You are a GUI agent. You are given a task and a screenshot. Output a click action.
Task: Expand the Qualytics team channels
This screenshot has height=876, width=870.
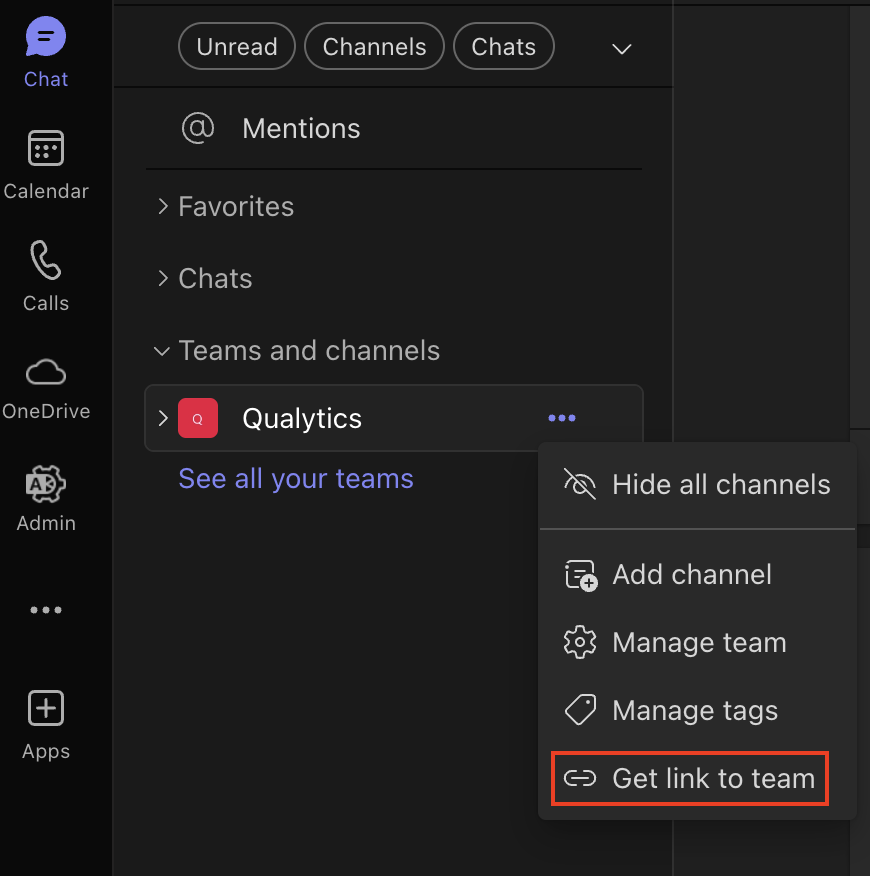tap(163, 418)
